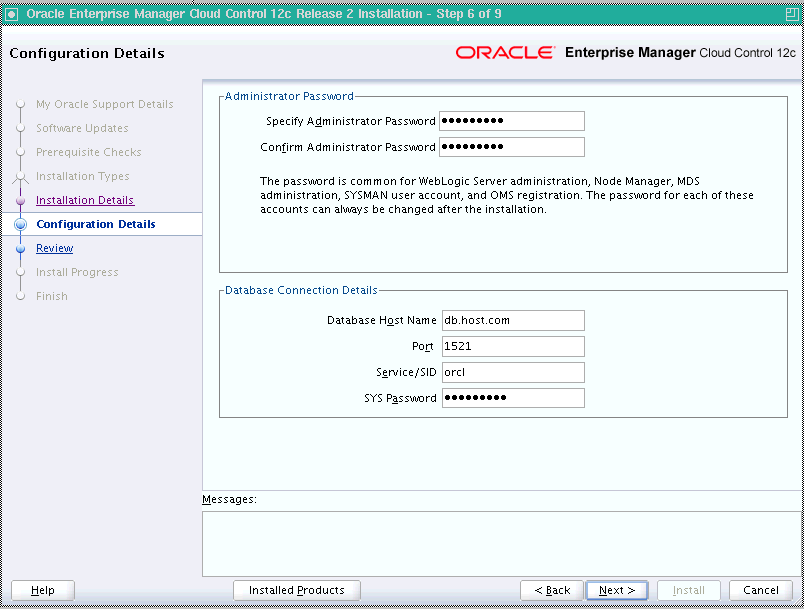This screenshot has width=804, height=609.
Task: Click the window menu icon in title bar
Action: pos(11,14)
